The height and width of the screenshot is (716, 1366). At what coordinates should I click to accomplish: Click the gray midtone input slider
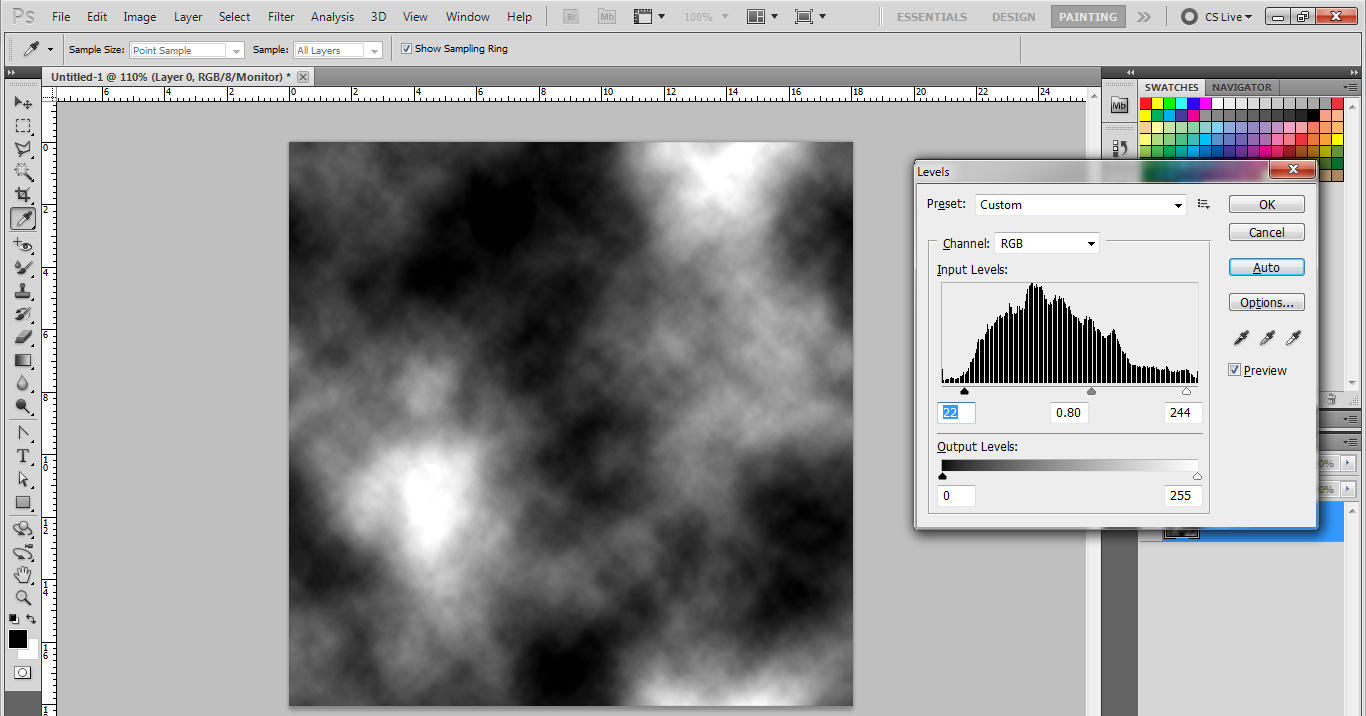pyautogui.click(x=1091, y=392)
